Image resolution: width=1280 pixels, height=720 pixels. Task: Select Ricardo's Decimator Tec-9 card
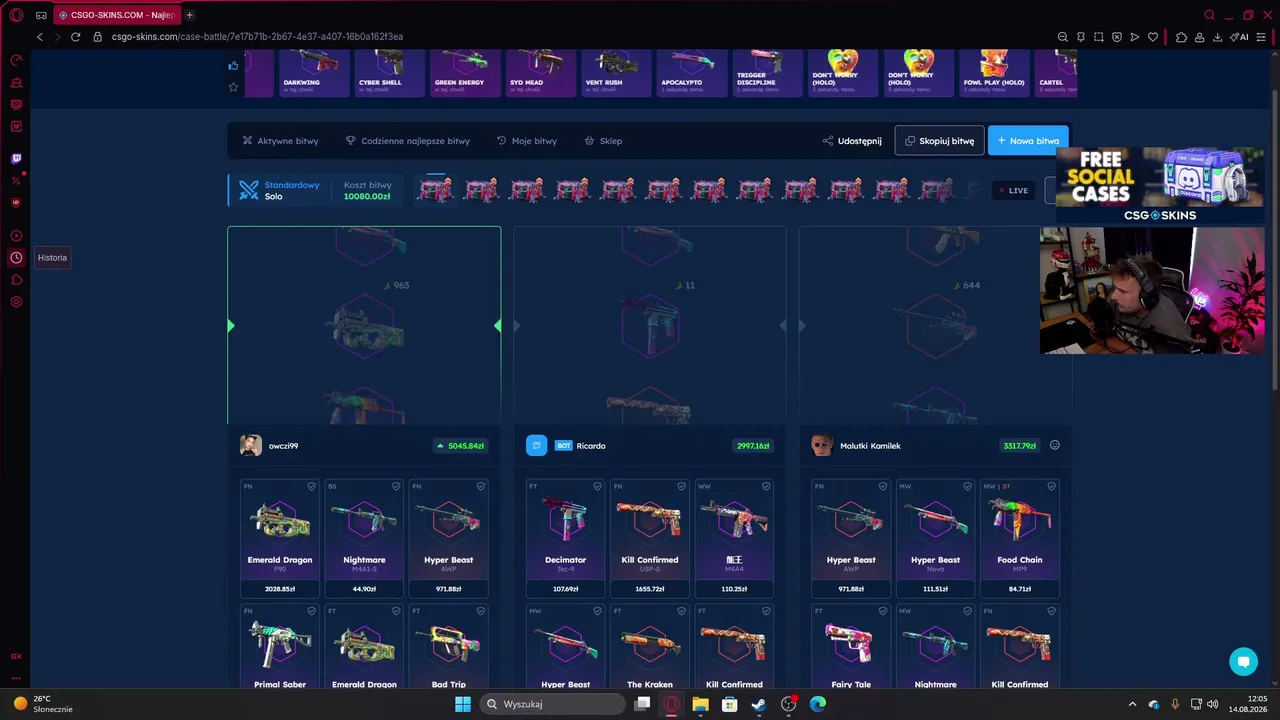pos(566,539)
